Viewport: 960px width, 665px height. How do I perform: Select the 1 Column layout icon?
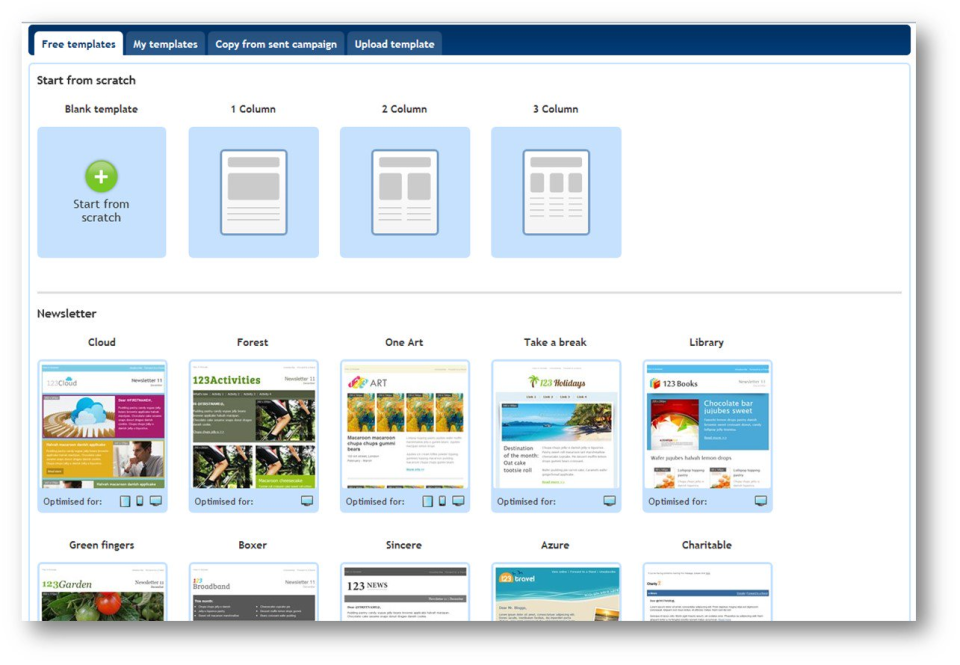[x=253, y=192]
